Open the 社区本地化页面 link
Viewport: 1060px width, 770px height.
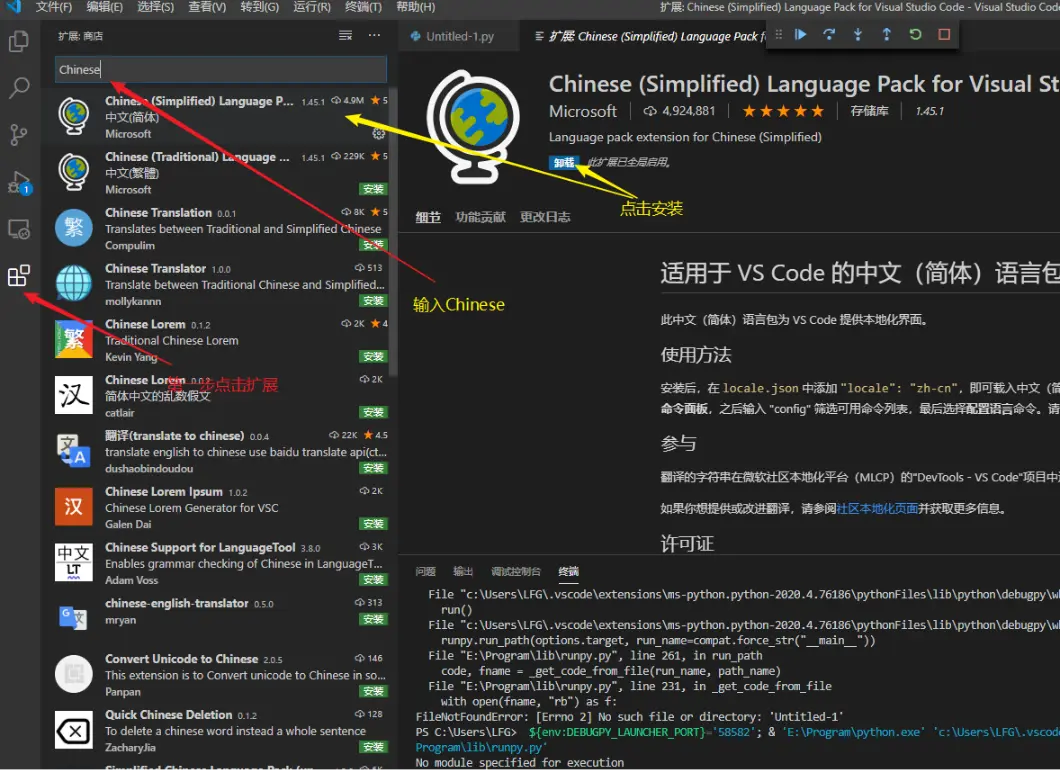(x=877, y=508)
